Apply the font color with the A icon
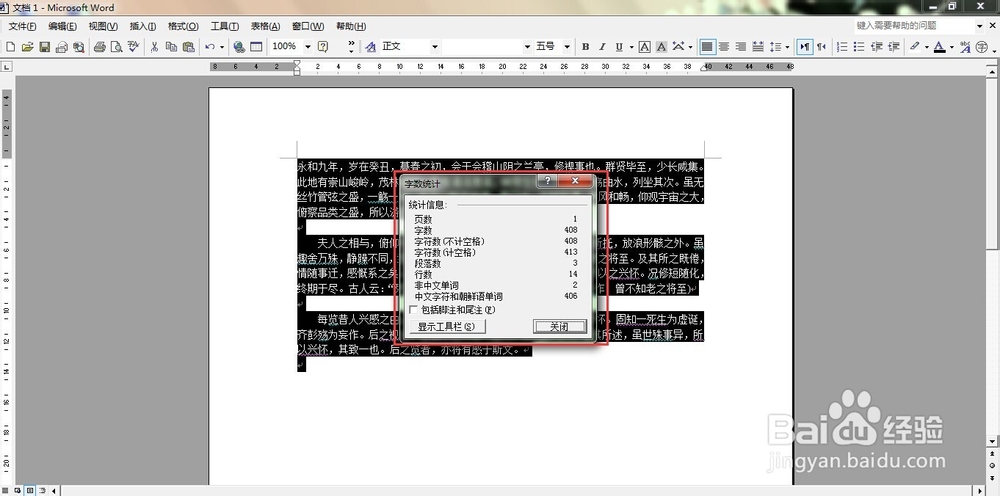The image size is (1000, 496). click(939, 47)
